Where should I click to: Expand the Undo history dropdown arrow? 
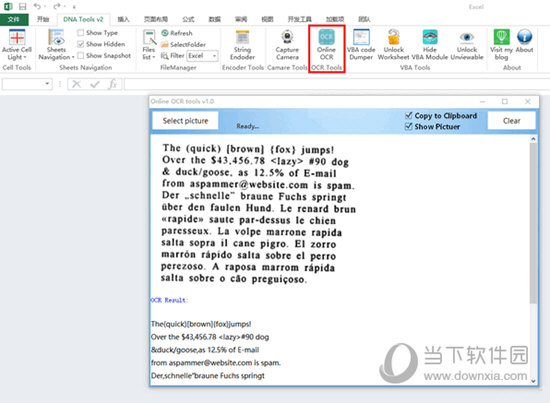[x=45, y=7]
